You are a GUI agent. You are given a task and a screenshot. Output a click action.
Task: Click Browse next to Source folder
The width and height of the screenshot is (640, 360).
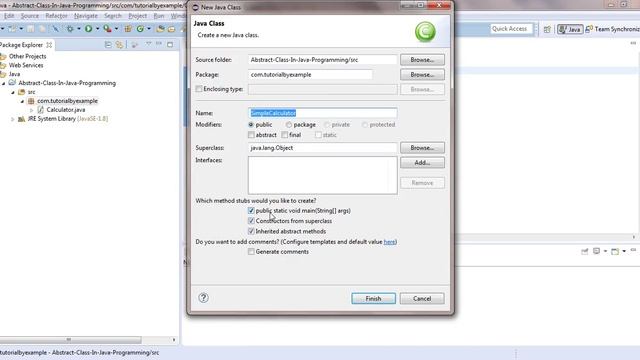click(422, 60)
